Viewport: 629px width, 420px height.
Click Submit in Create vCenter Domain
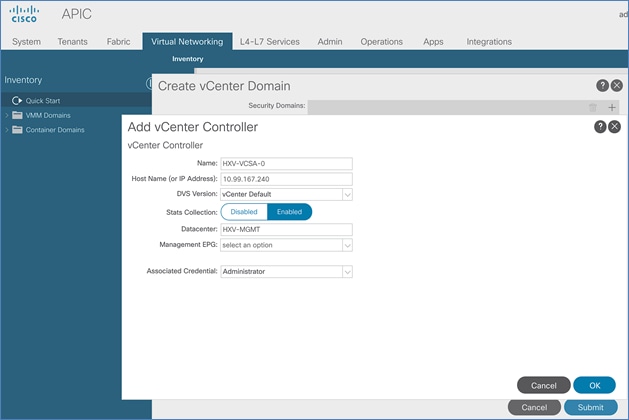click(590, 408)
